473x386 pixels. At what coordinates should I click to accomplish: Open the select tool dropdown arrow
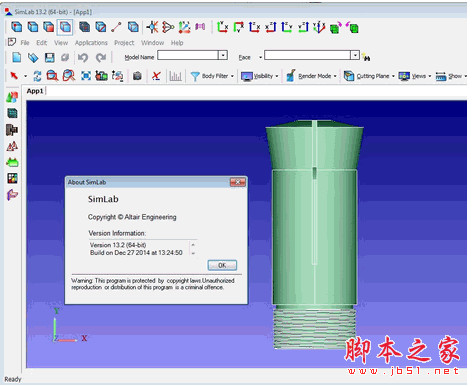point(25,76)
